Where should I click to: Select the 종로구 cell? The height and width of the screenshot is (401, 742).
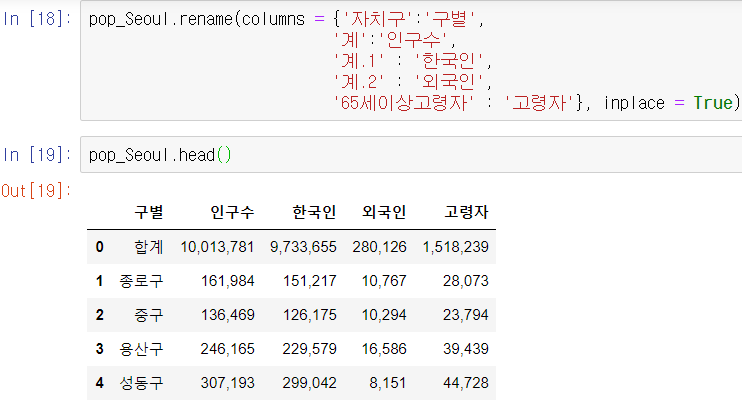pos(141,281)
